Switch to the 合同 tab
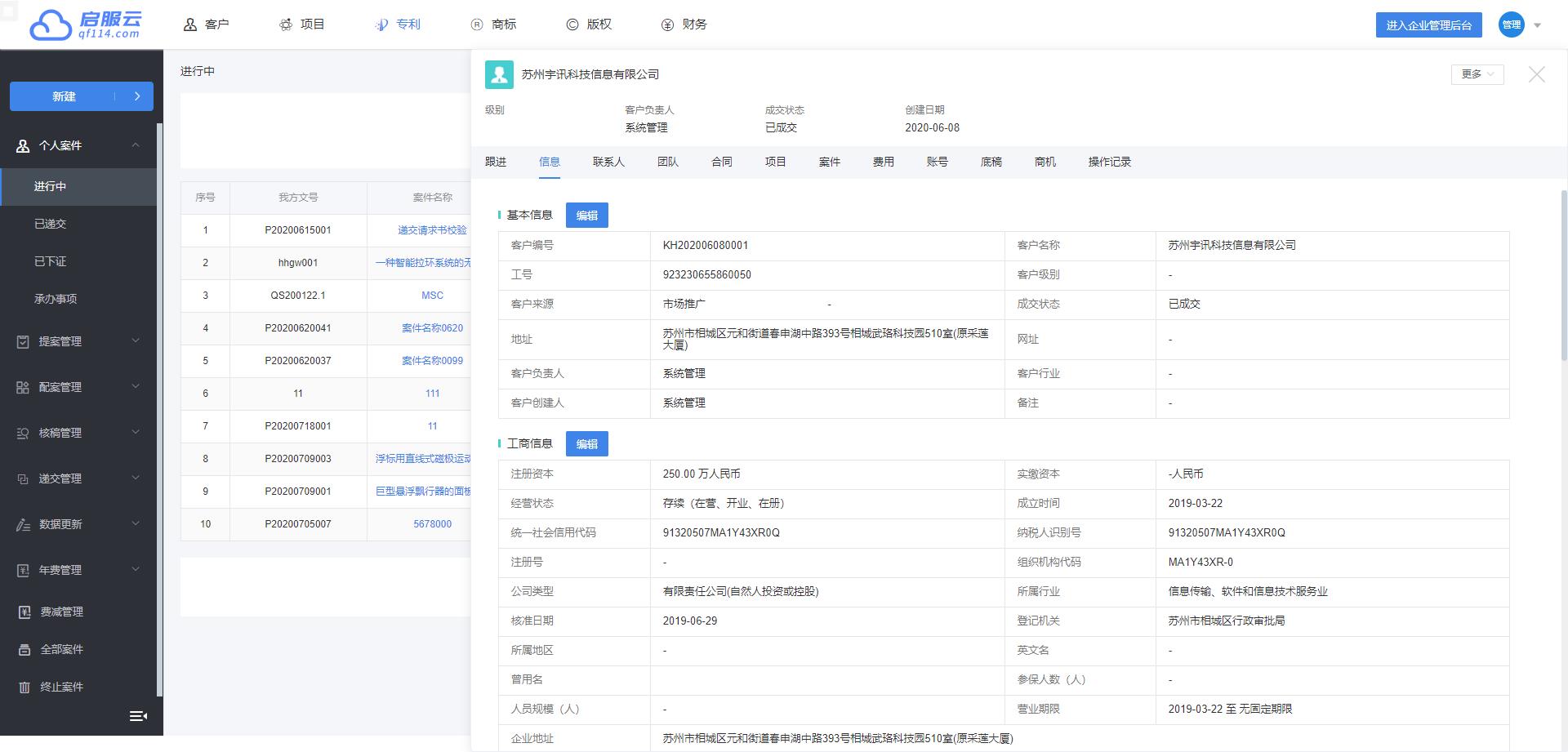 722,162
